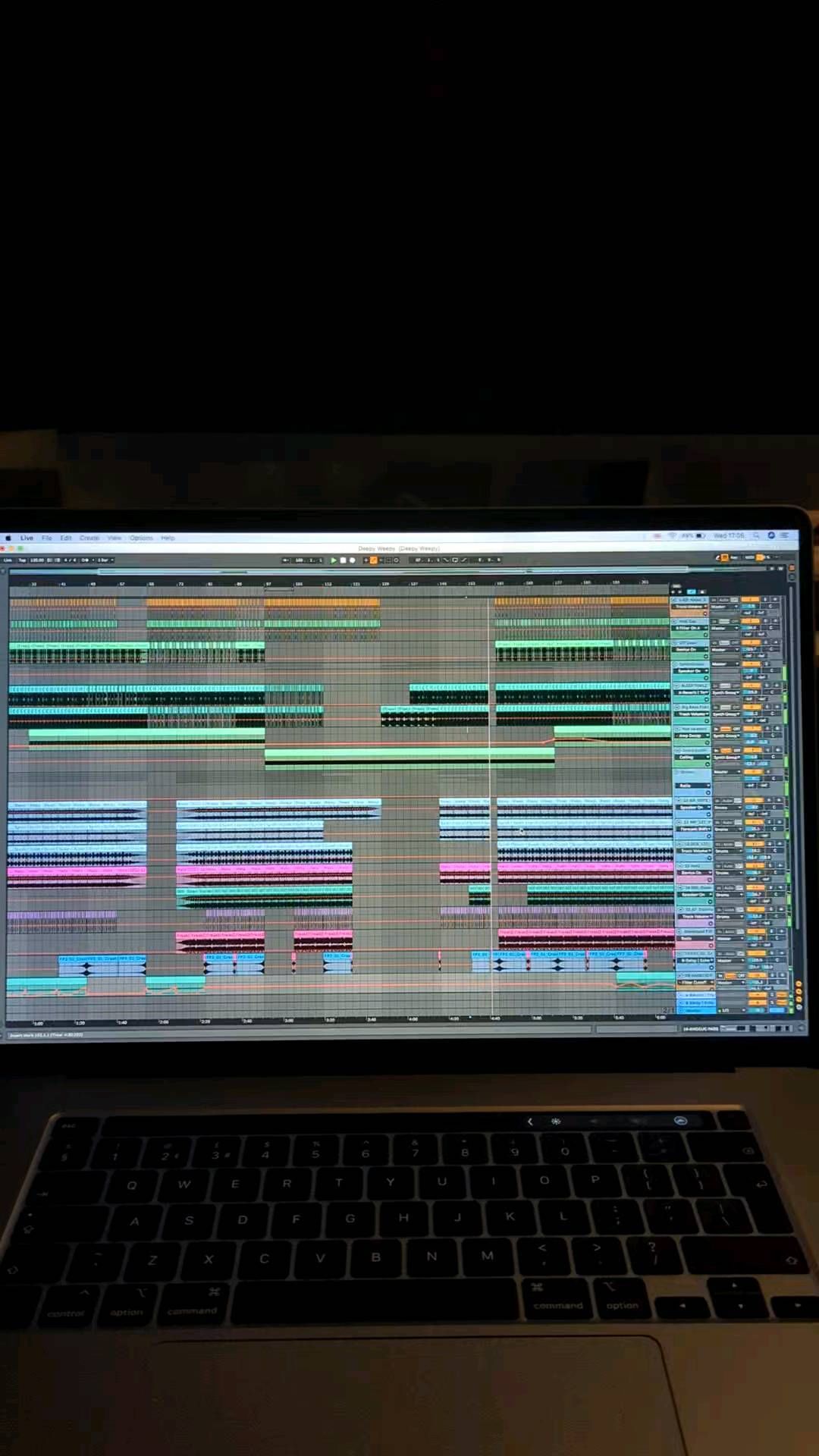Viewport: 819px width, 1456px height.
Task: Open the File menu
Action: point(47,538)
